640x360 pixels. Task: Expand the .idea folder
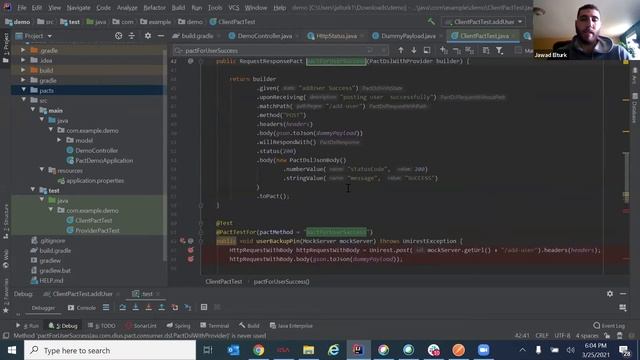click(x=23, y=60)
